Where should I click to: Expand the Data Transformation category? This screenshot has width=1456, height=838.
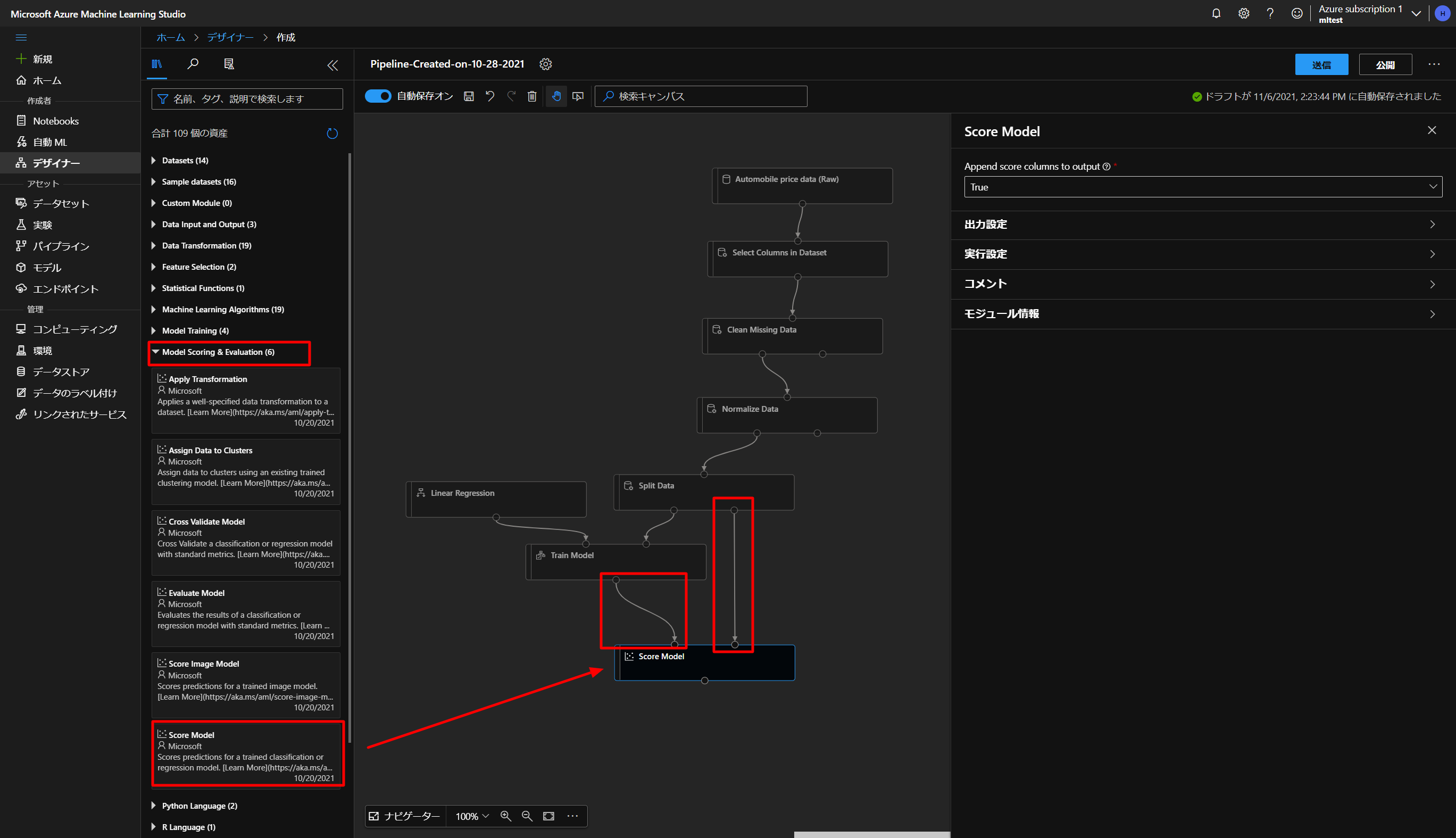[206, 246]
